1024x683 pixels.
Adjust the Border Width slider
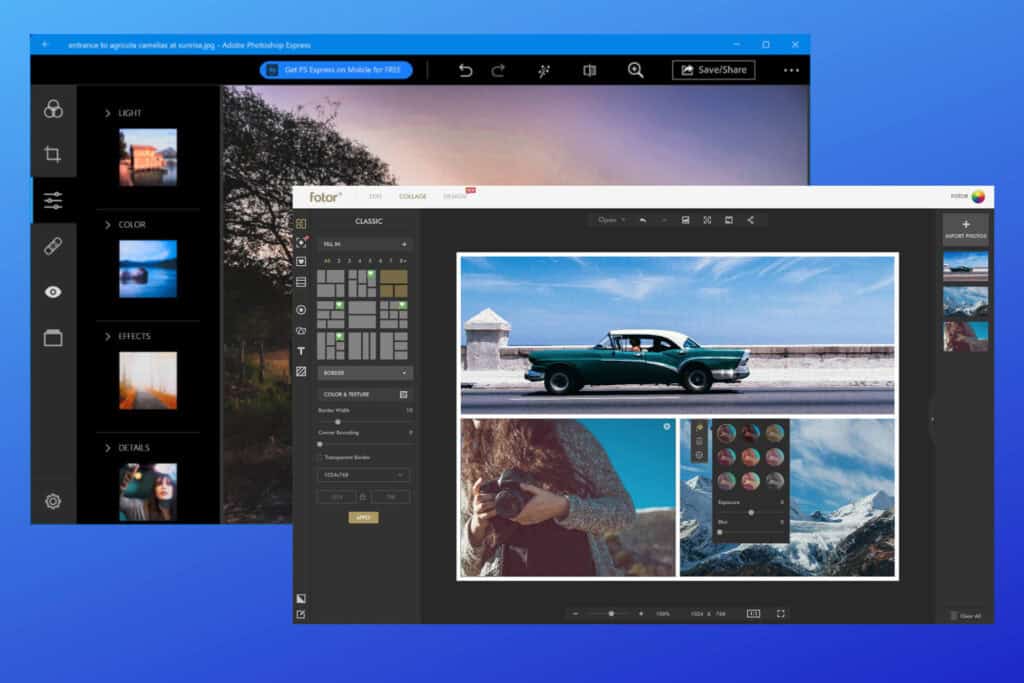(338, 421)
